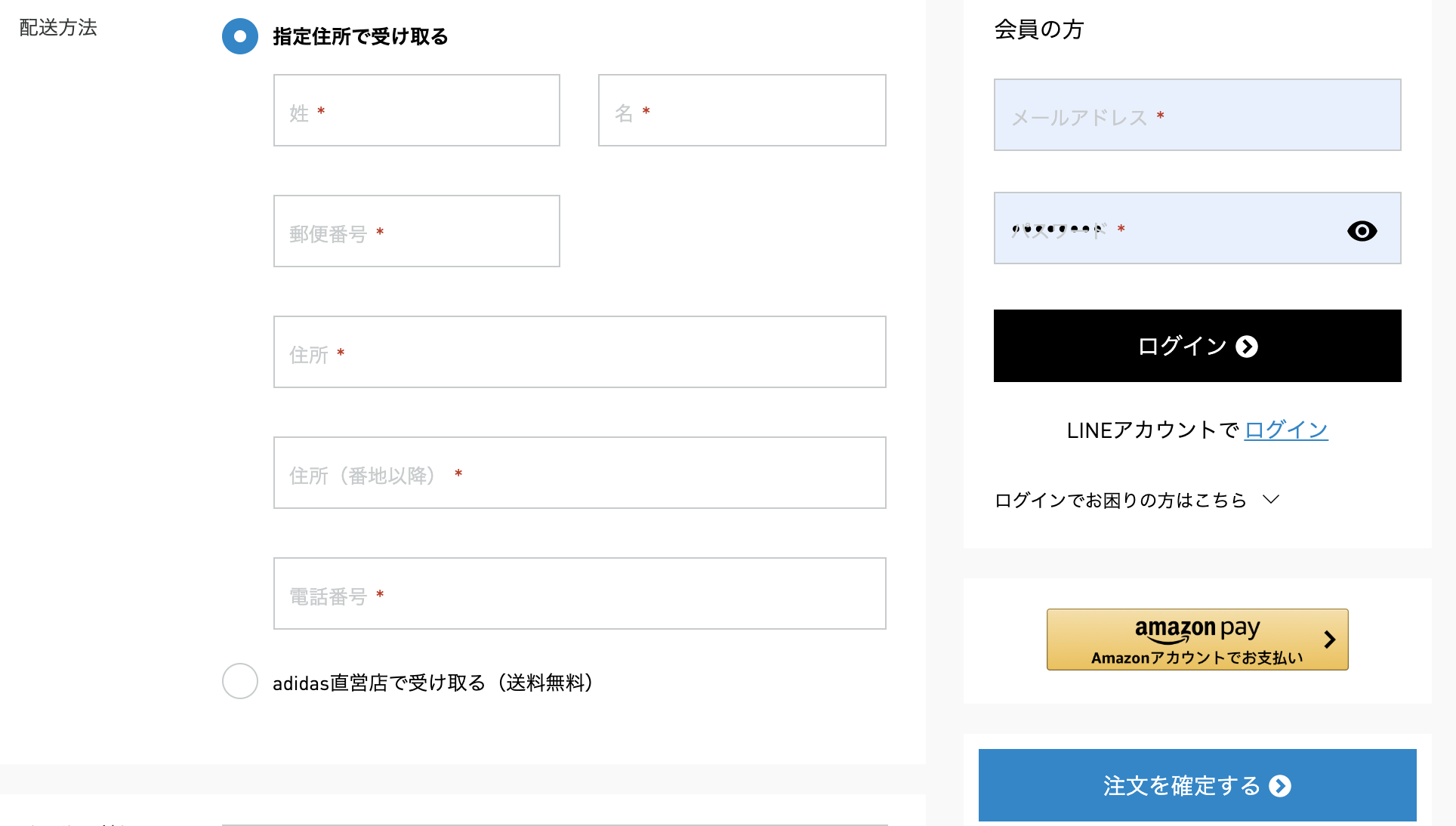The image size is (1456, 826).
Task: Click the 注文を確定する confirm order button
Action: (1197, 785)
